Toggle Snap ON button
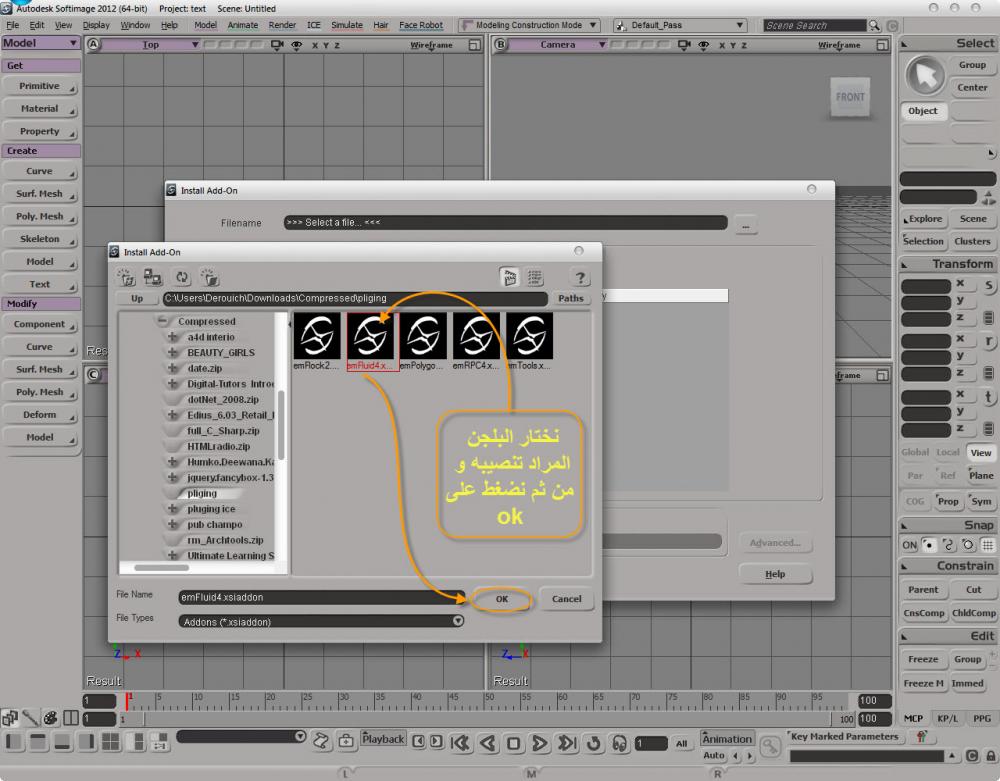 909,545
